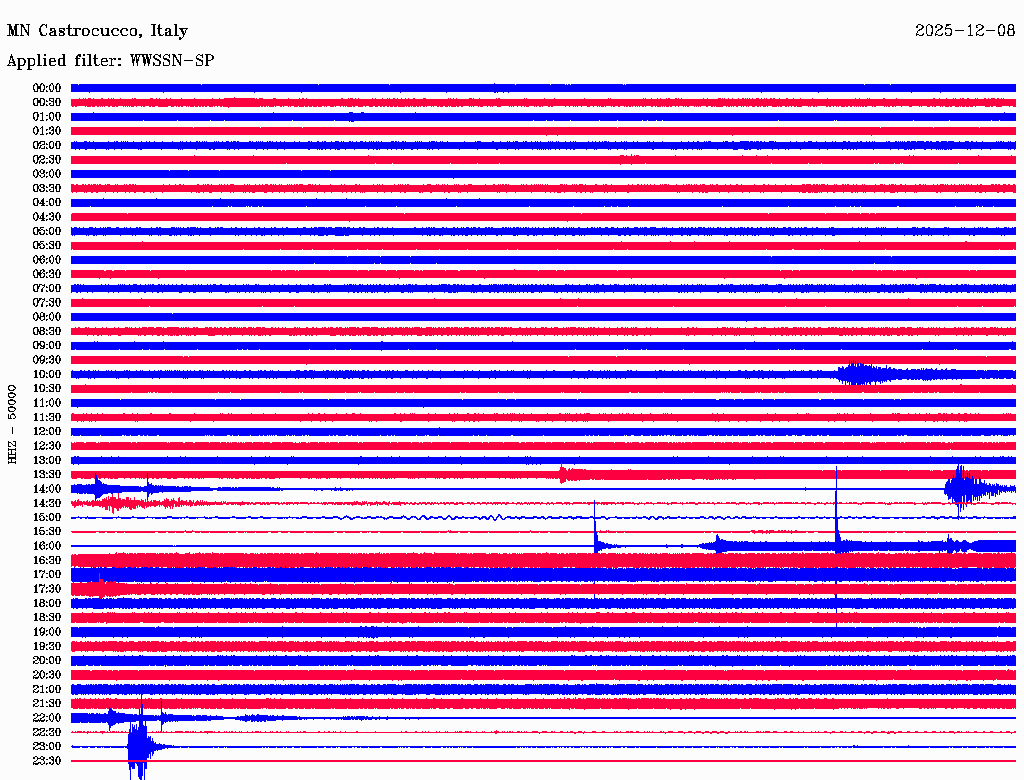This screenshot has height=780, width=1024.
Task: Click the Applied filter: WWSSN-SP label
Action: [x=110, y=60]
